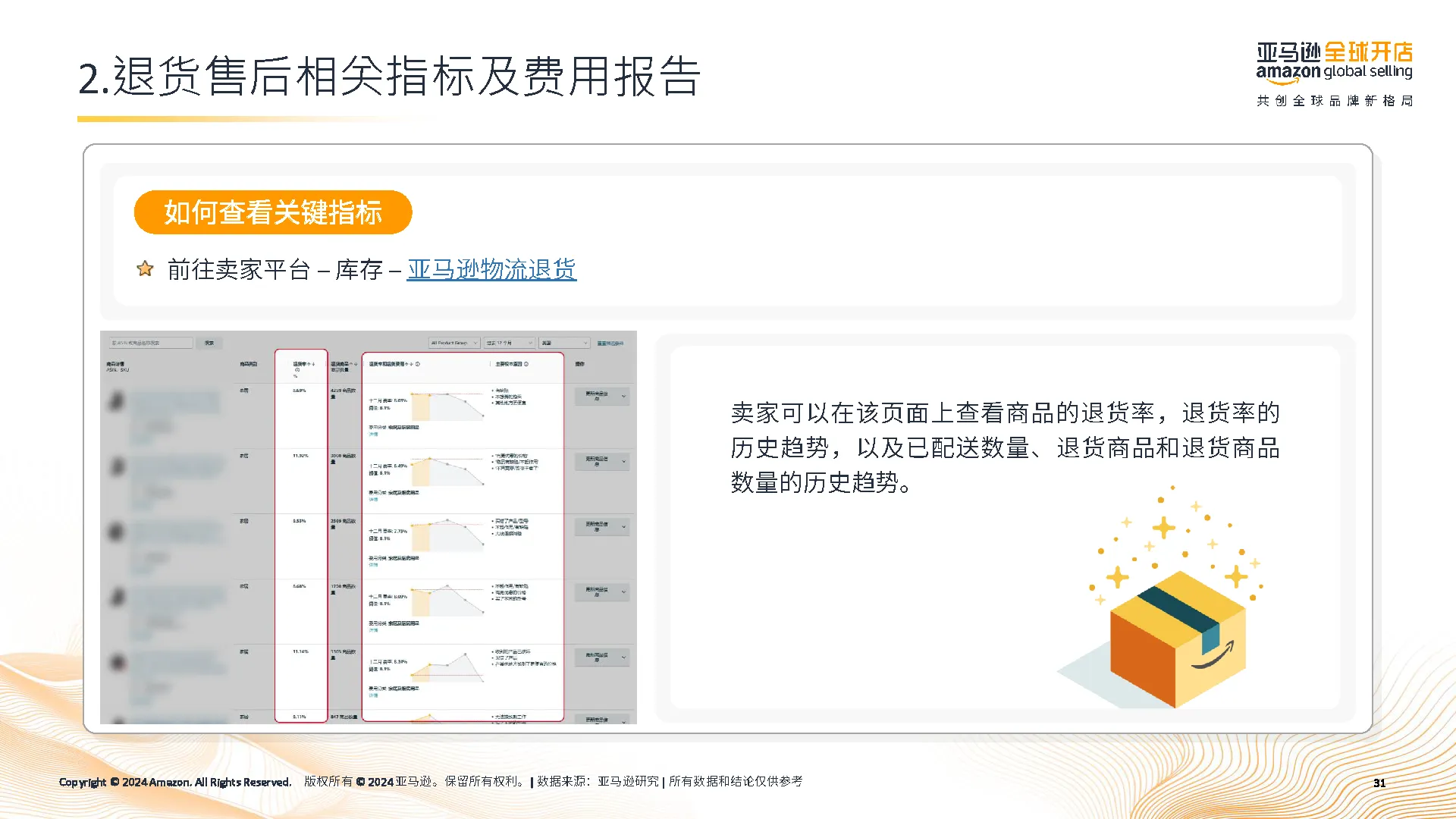The image size is (1456, 819).
Task: Click sort arrows on the 退货率 column header
Action: tap(312, 364)
